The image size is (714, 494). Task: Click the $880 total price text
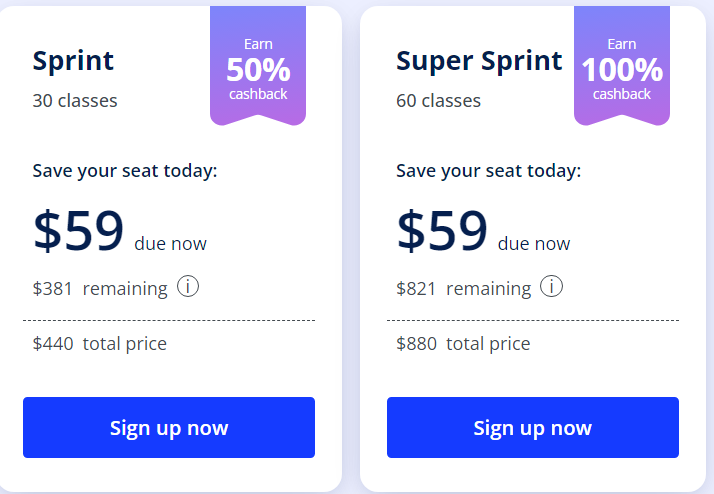[463, 344]
